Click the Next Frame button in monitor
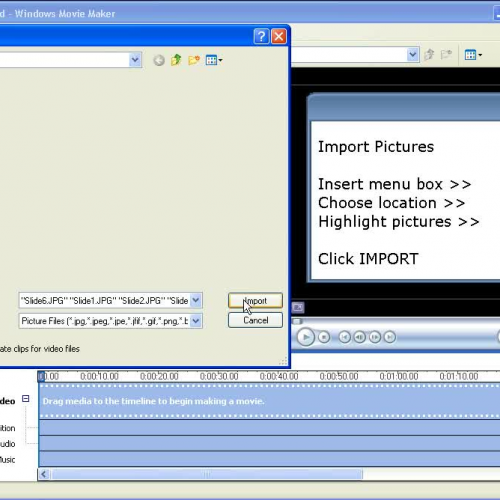 [x=375, y=337]
